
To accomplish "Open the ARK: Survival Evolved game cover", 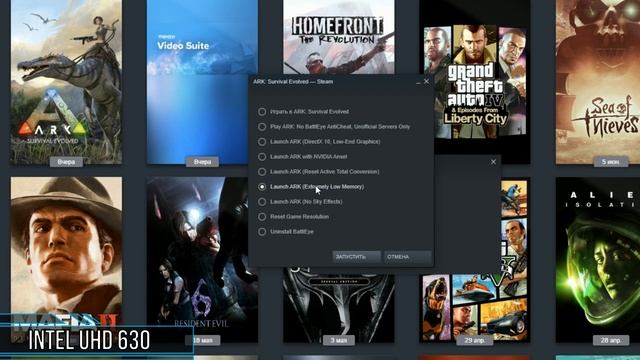I will [x=66, y=82].
